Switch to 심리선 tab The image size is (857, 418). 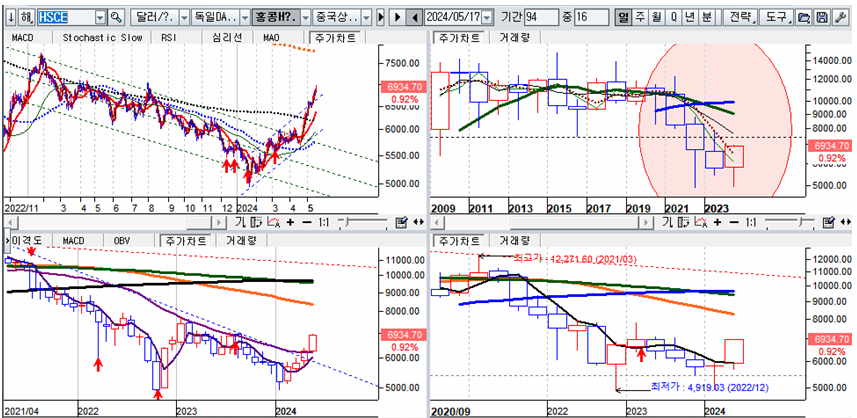coord(228,38)
